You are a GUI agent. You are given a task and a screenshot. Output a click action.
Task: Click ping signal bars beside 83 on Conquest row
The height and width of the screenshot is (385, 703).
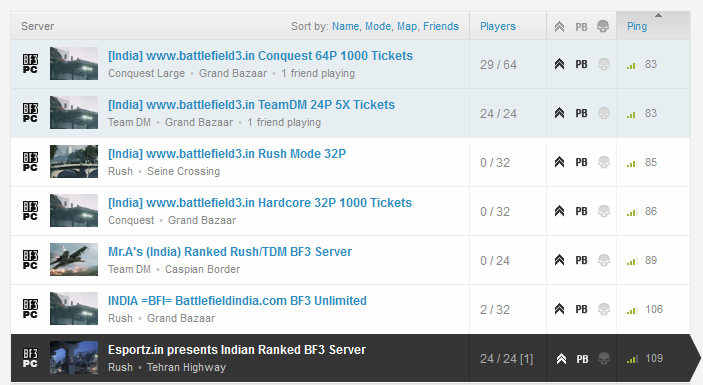631,66
